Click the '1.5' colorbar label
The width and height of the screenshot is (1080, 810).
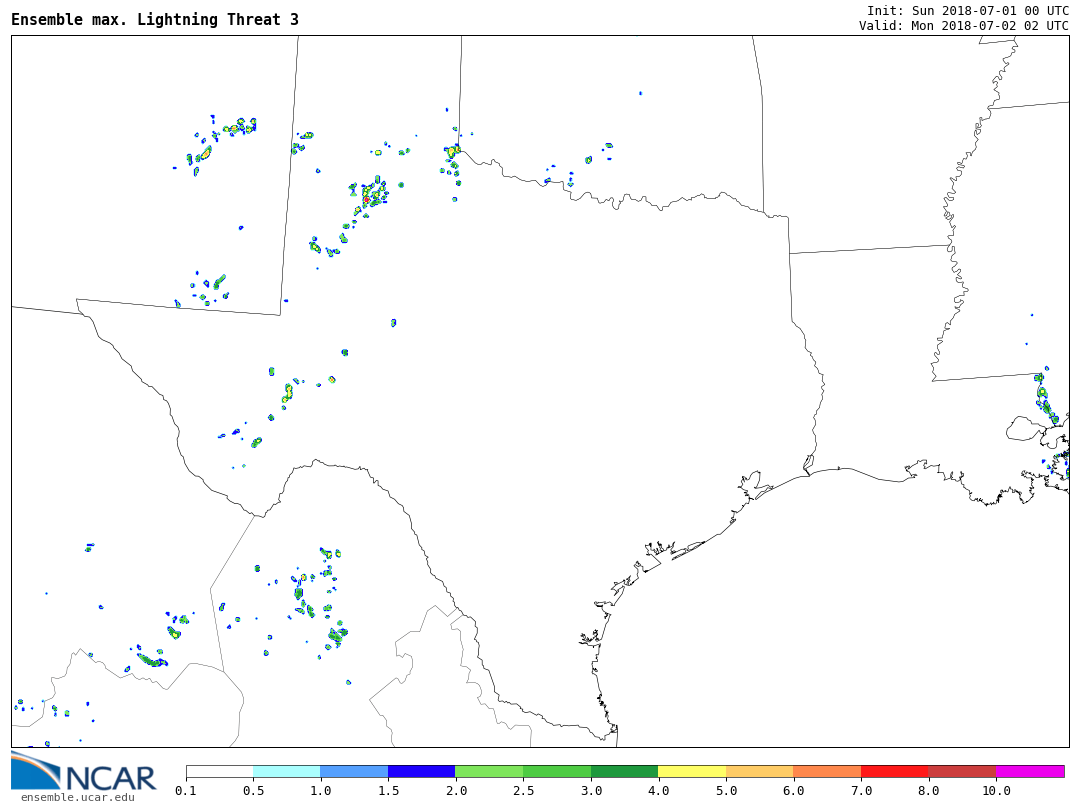coord(388,791)
